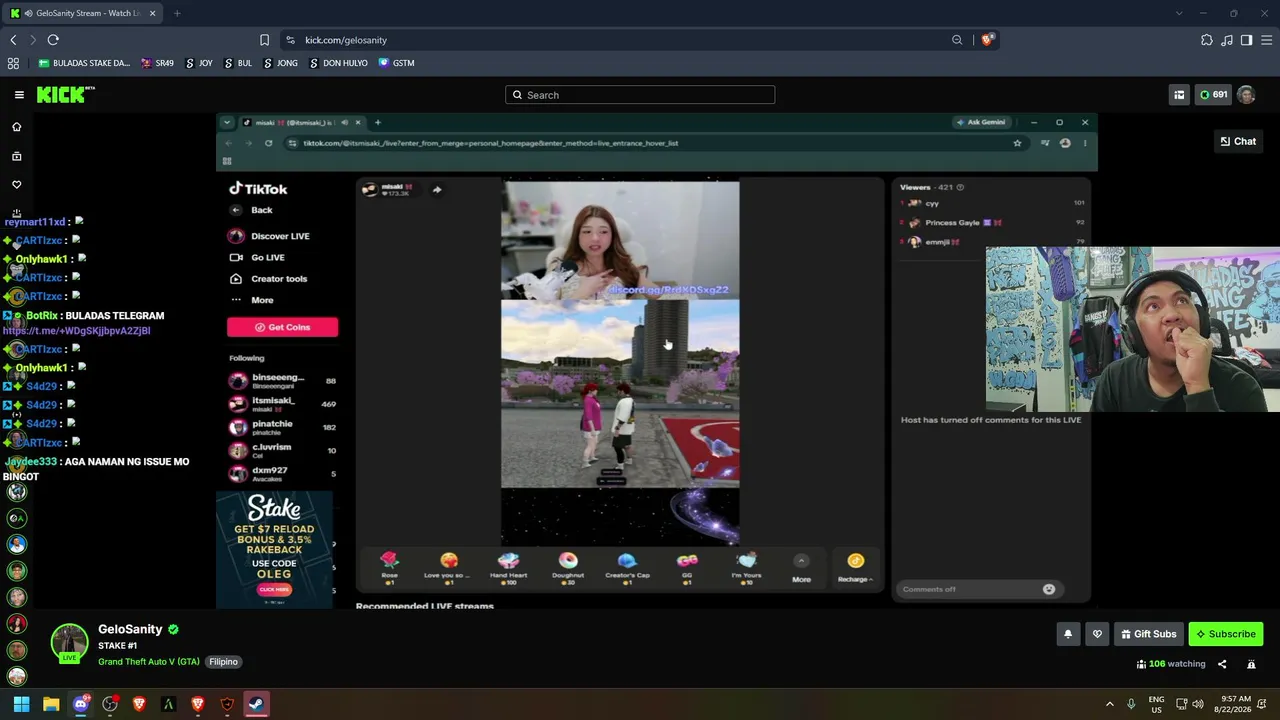Open the Following heart icon in the sidebar

16,185
